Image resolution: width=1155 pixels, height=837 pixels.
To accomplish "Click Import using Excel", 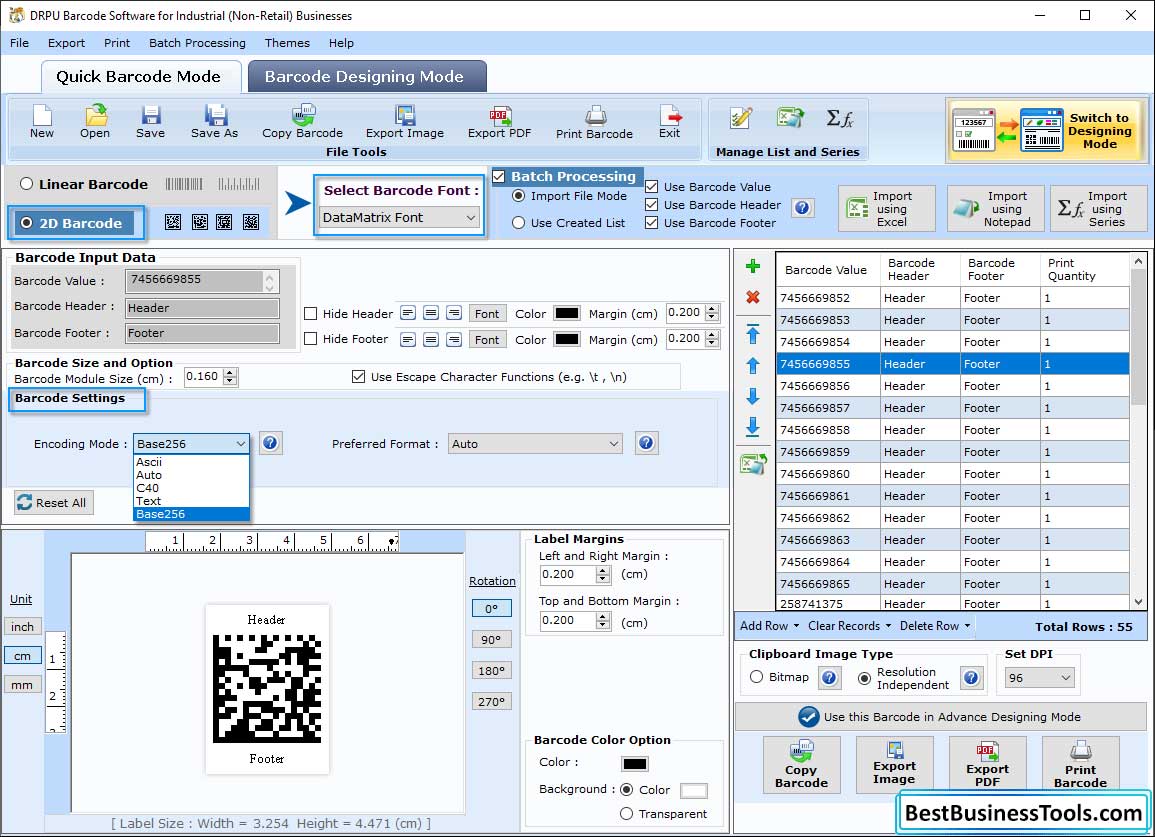I will 887,209.
